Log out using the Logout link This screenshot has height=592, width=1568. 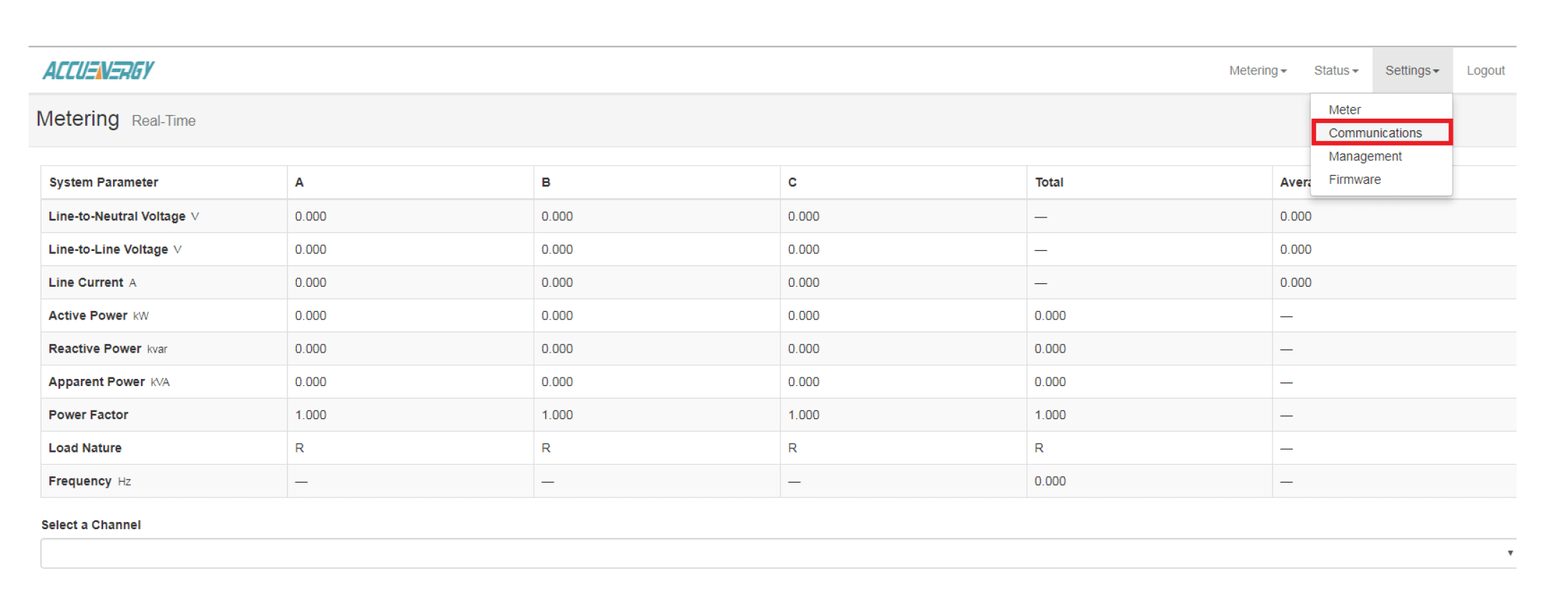(1485, 71)
